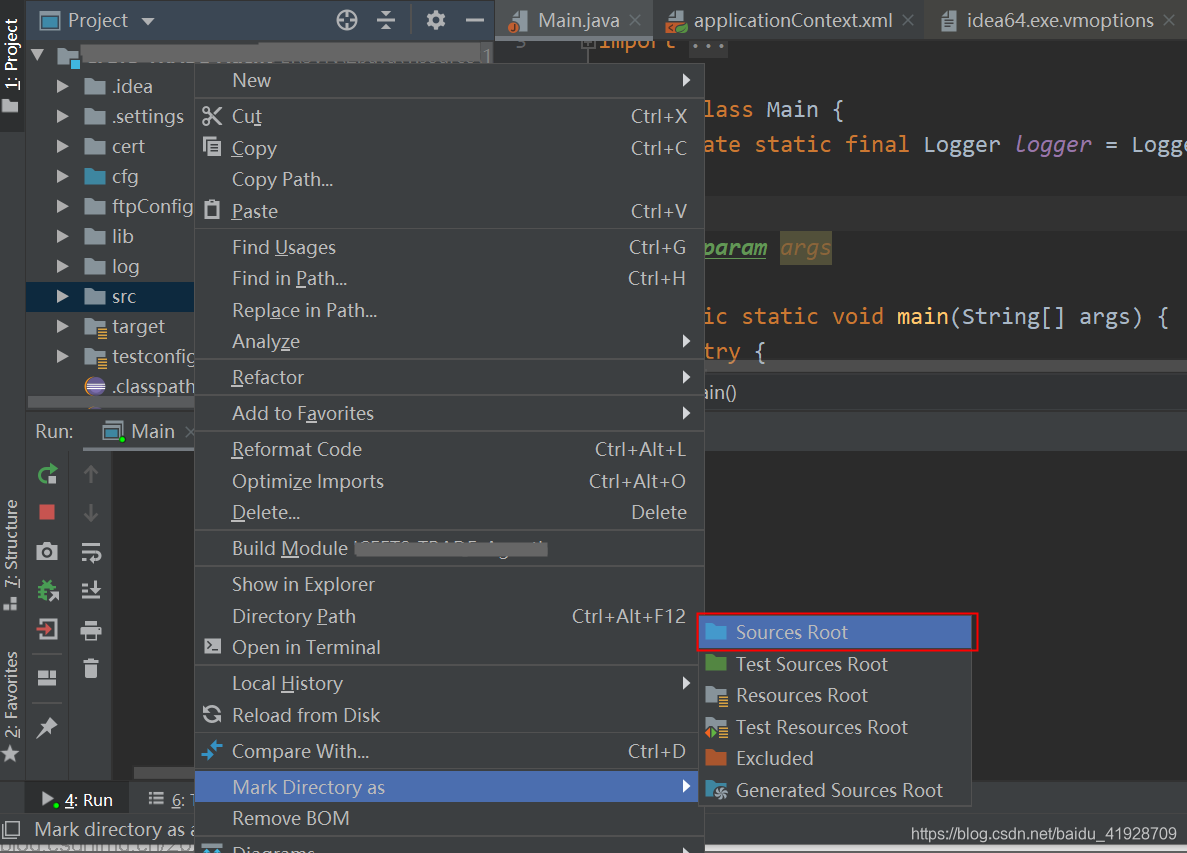Open the Run tool window via 4: Run

tap(77, 798)
